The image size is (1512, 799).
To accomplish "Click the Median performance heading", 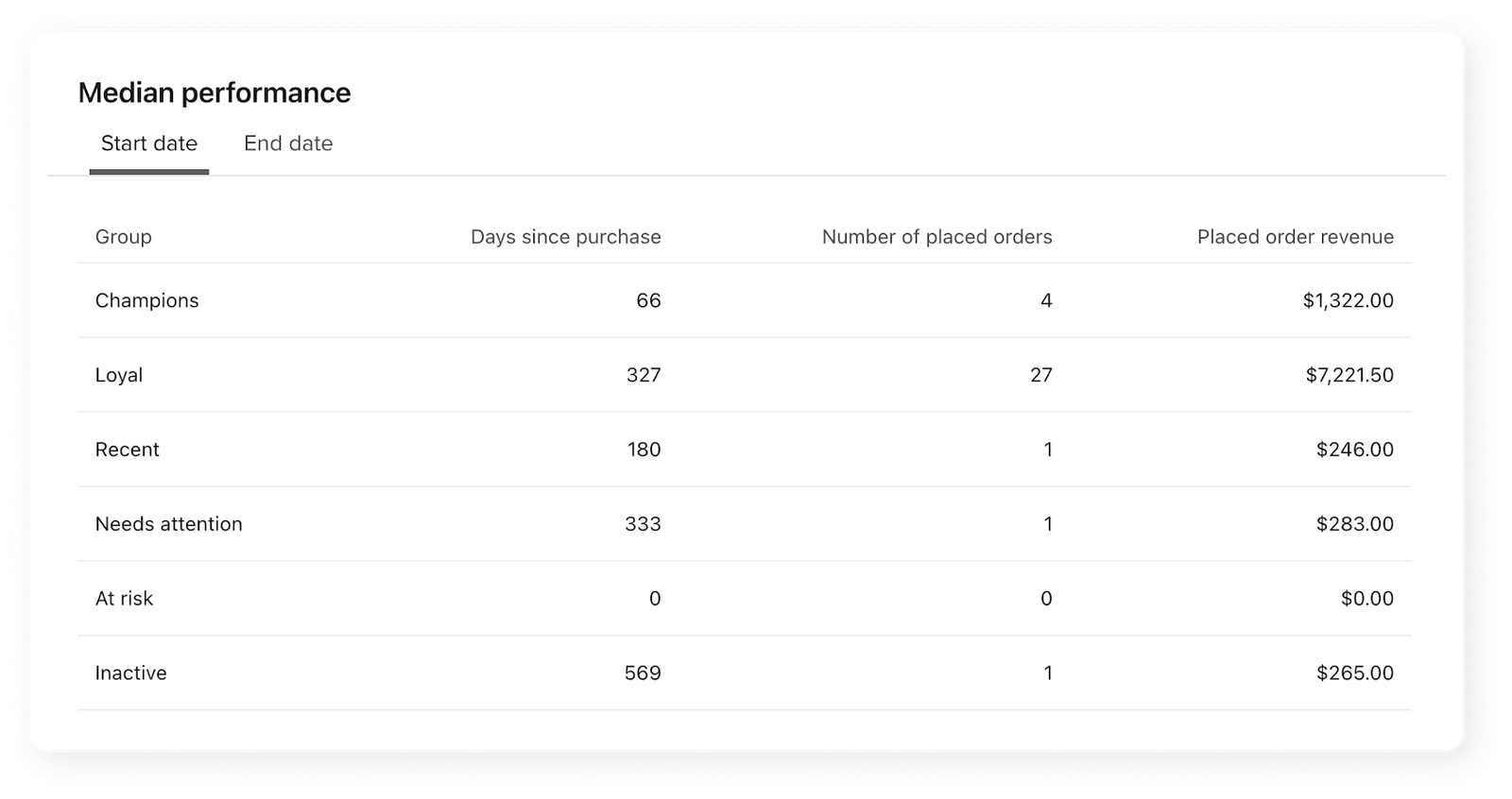I will coord(215,93).
